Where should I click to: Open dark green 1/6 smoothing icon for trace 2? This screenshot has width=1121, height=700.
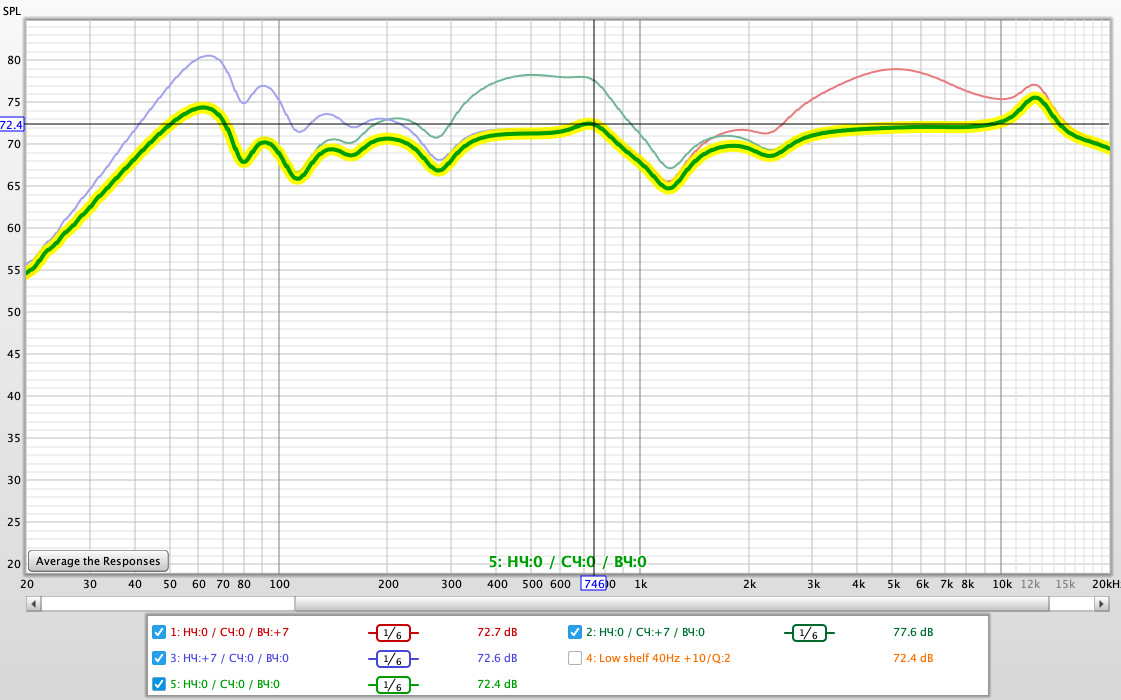[809, 633]
